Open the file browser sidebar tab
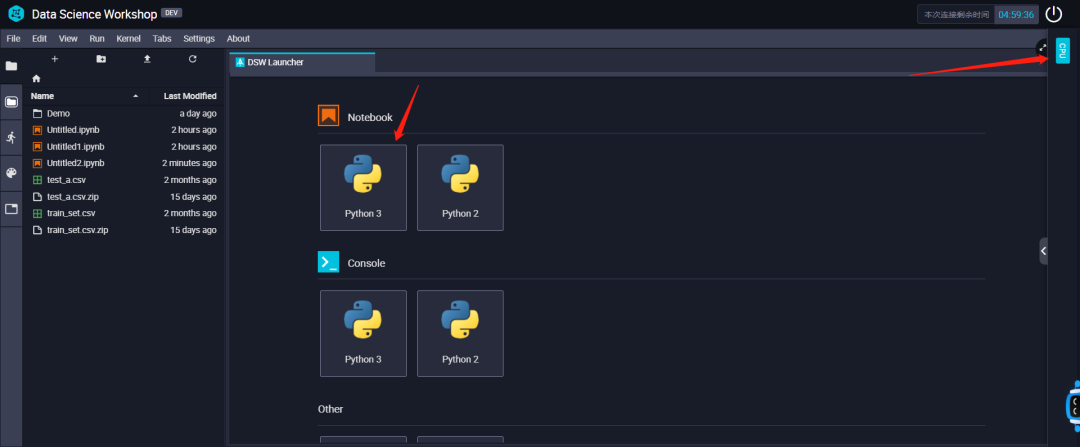This screenshot has width=1080, height=447. [11, 102]
